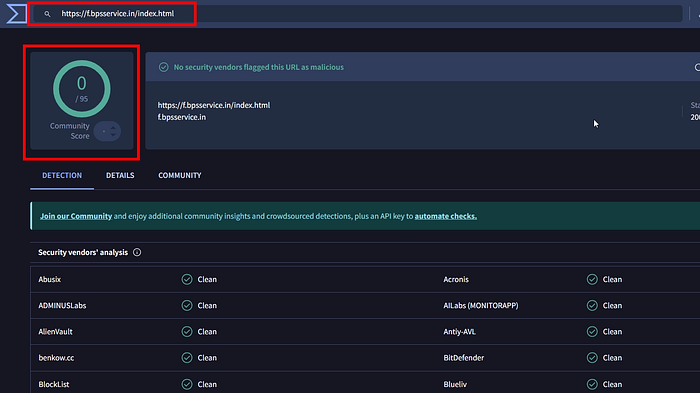Select the Abusix vendor name
The width and height of the screenshot is (700, 393).
coord(50,280)
